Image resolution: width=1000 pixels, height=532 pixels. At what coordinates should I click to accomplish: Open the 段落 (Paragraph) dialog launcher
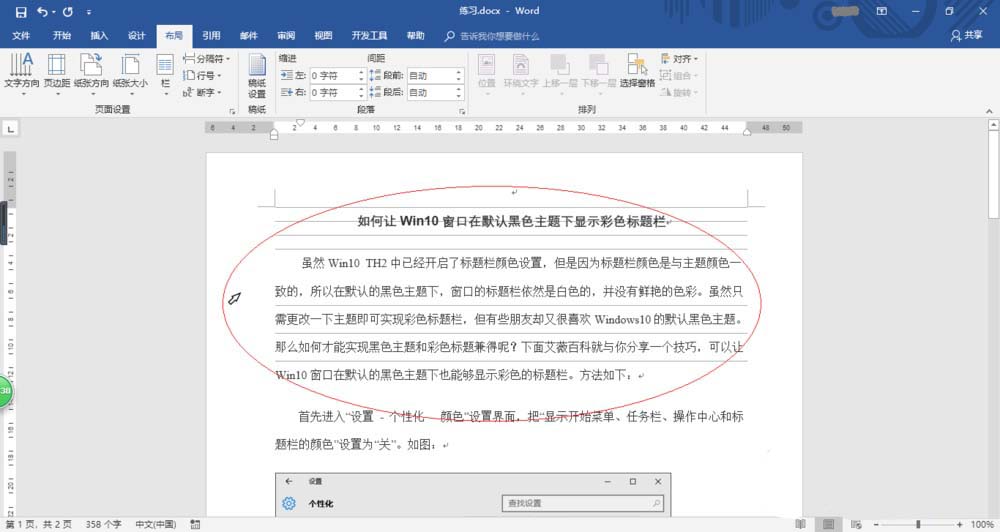(462, 111)
